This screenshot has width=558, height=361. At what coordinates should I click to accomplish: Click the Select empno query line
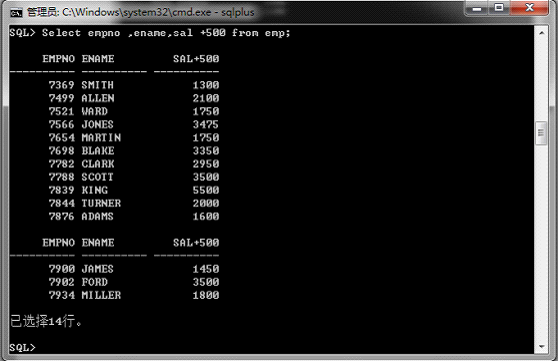[x=150, y=33]
